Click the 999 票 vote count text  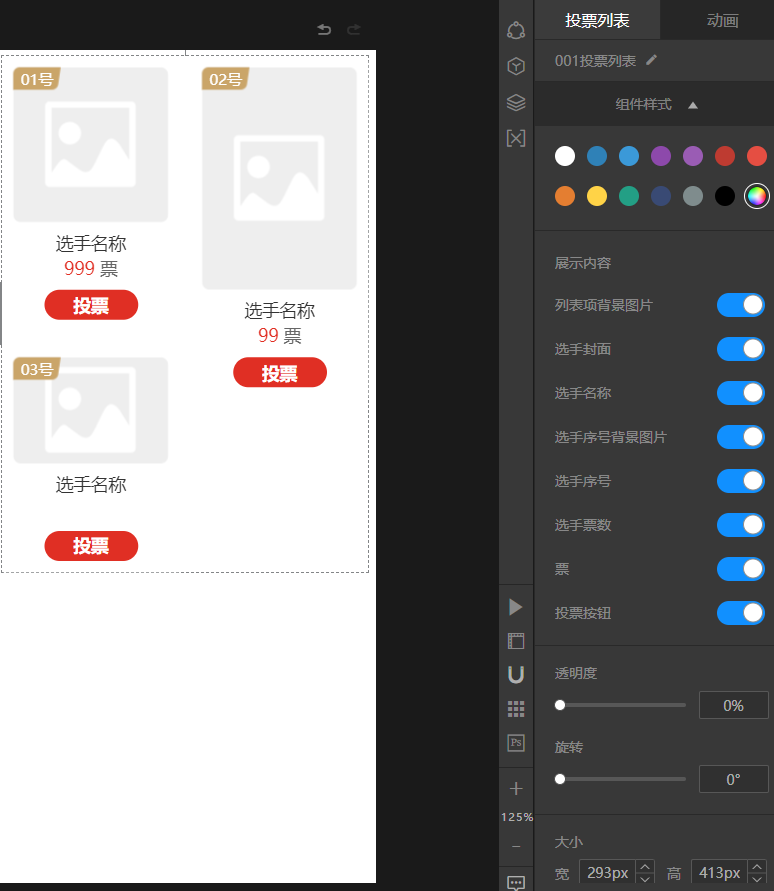click(x=91, y=268)
